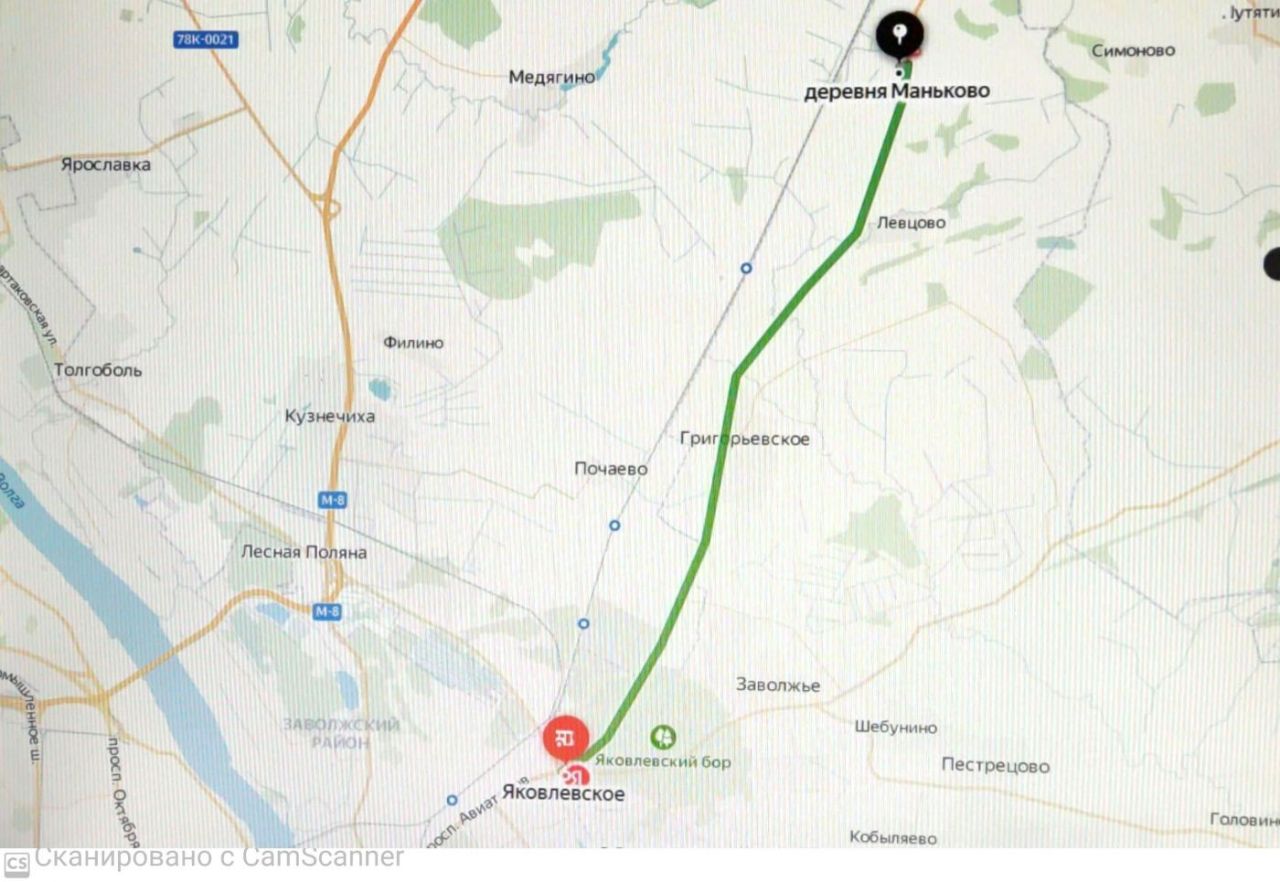The height and width of the screenshot is (882, 1280).
Task: Click the M-8 shield below Лесная Поляна
Action: (x=326, y=612)
